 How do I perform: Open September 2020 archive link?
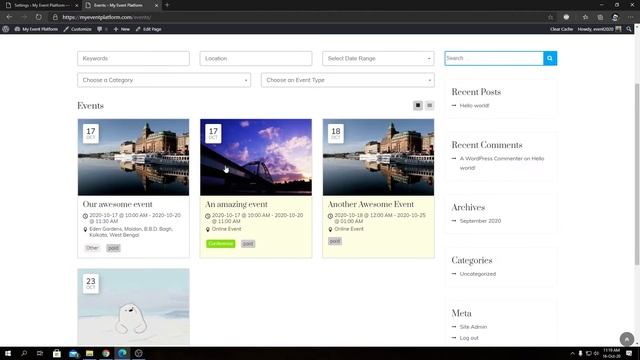(480, 221)
